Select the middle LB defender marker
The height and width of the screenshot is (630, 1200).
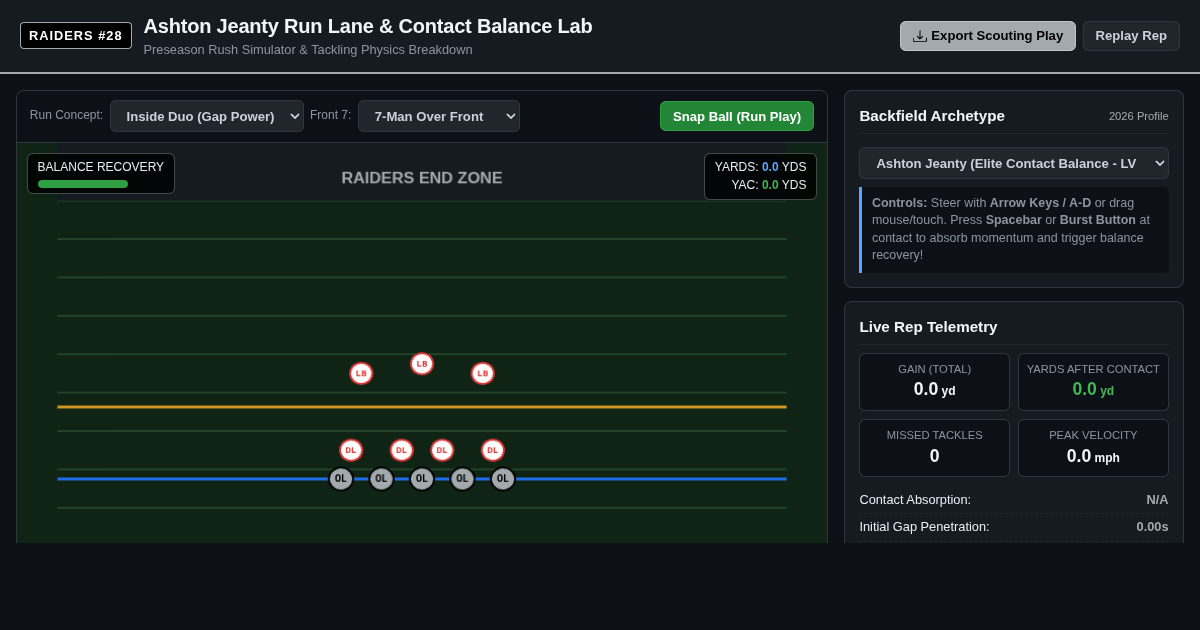tap(422, 364)
